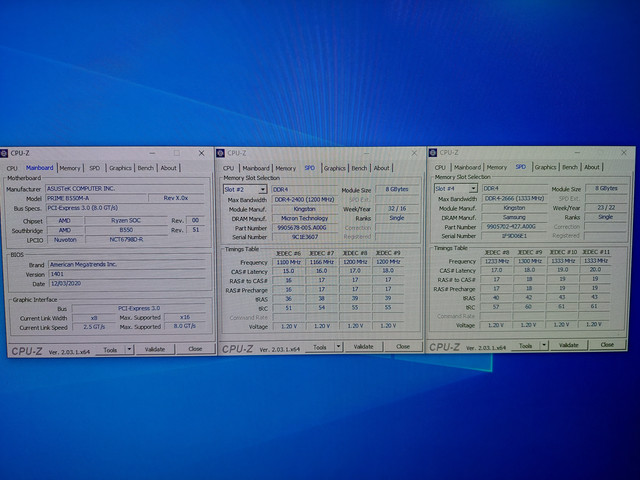Image resolution: width=640 pixels, height=480 pixels.
Task: Open the Slot #4 memory slot dropdown
Action: pos(474,188)
